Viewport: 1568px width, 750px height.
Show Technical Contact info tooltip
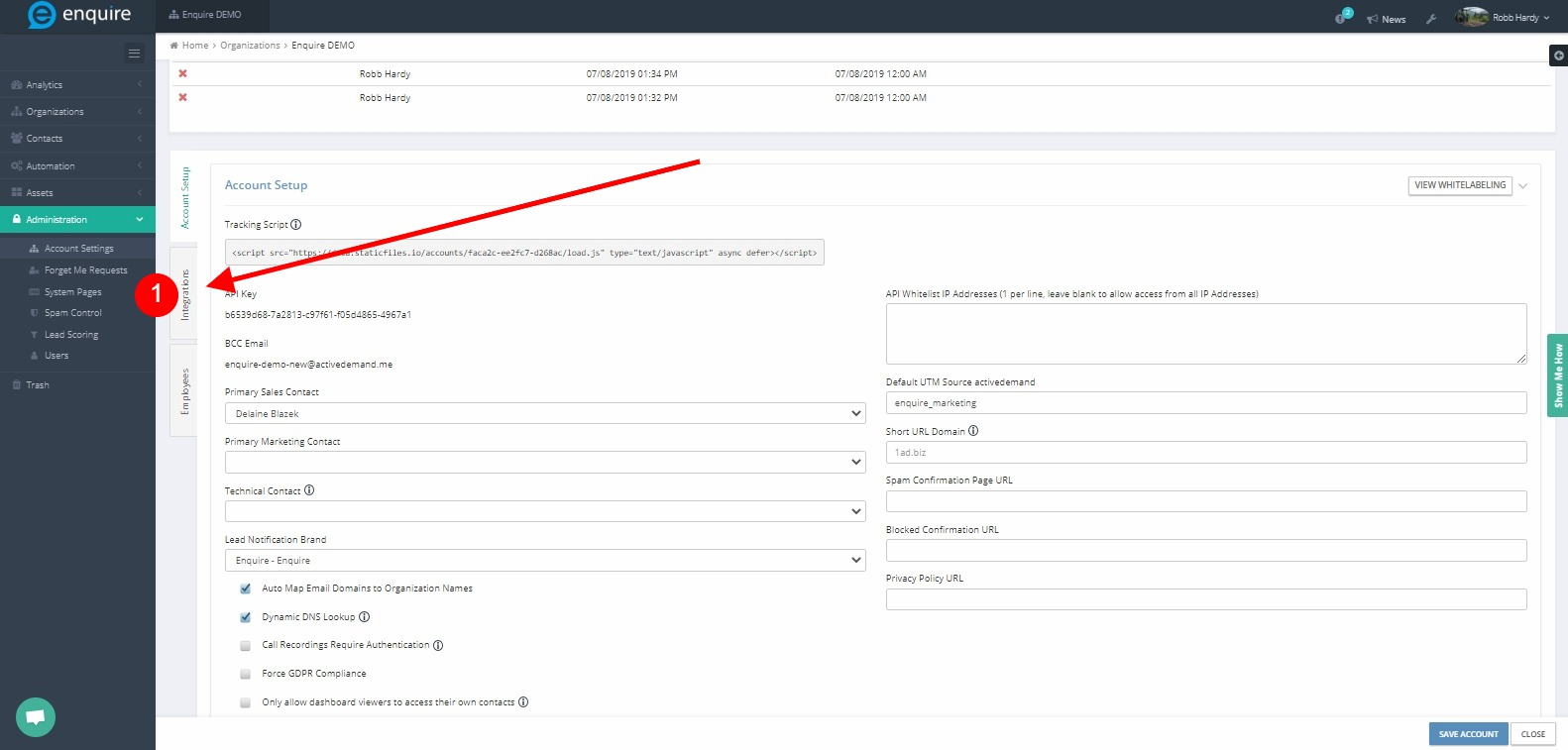(x=309, y=490)
